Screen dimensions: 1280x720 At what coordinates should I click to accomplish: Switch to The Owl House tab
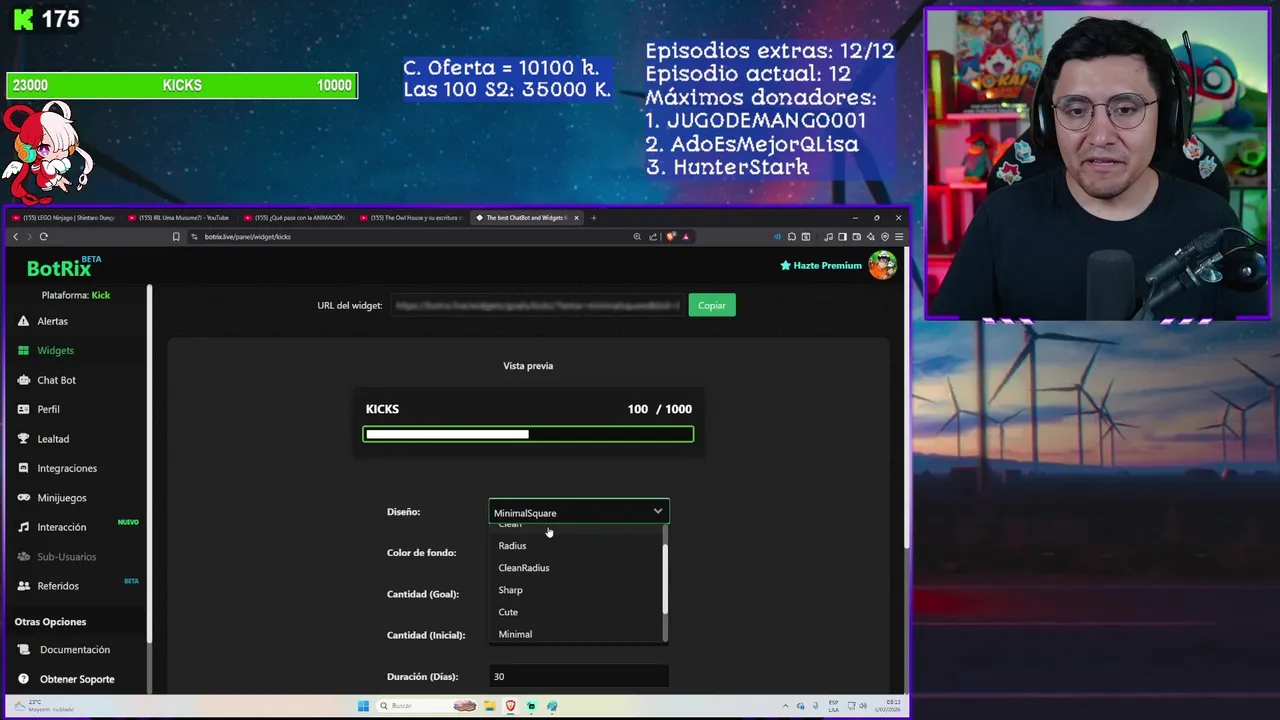[414, 217]
